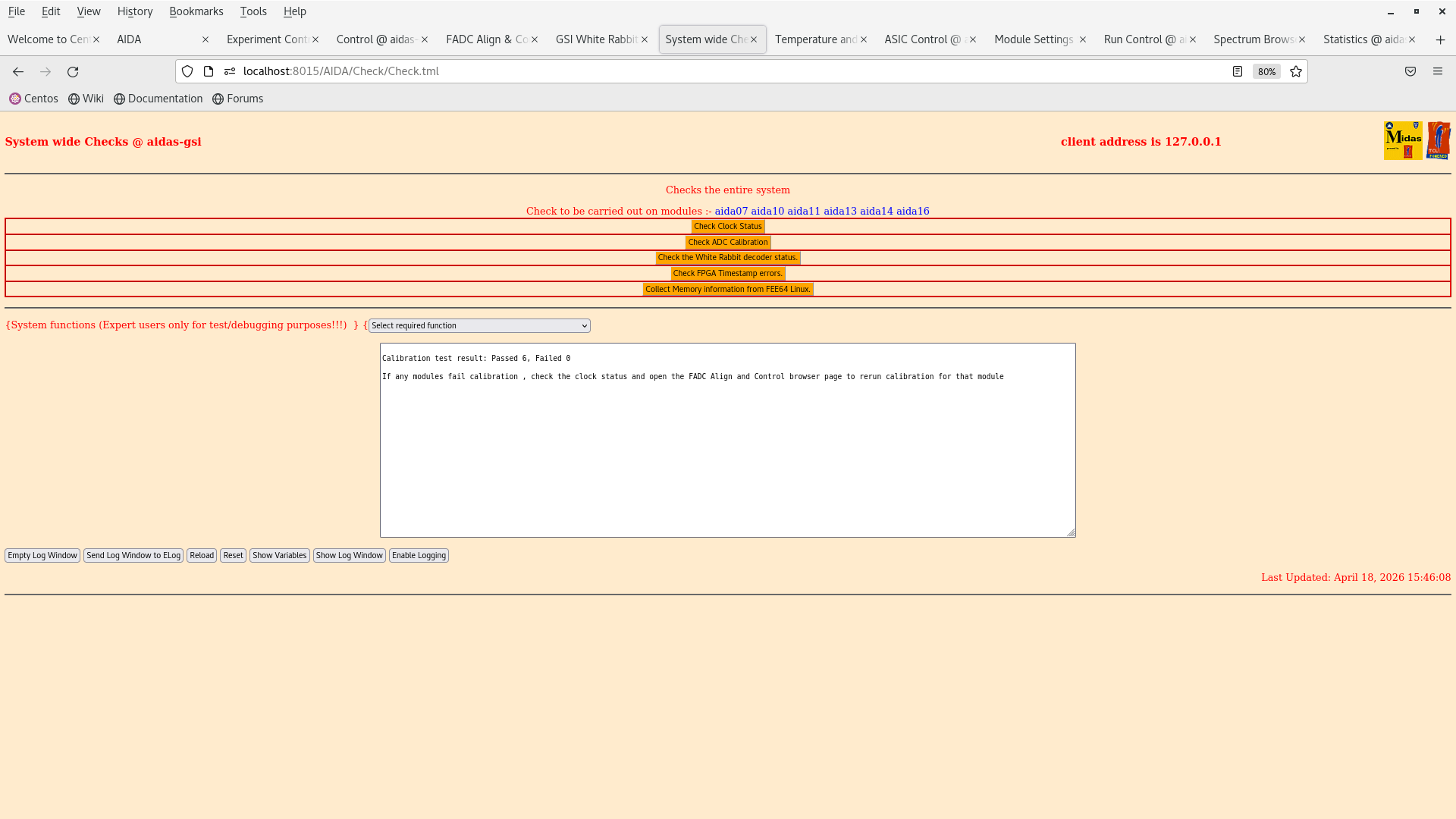
Task: Click the FAIR logo in the top right corner
Action: point(1439,140)
